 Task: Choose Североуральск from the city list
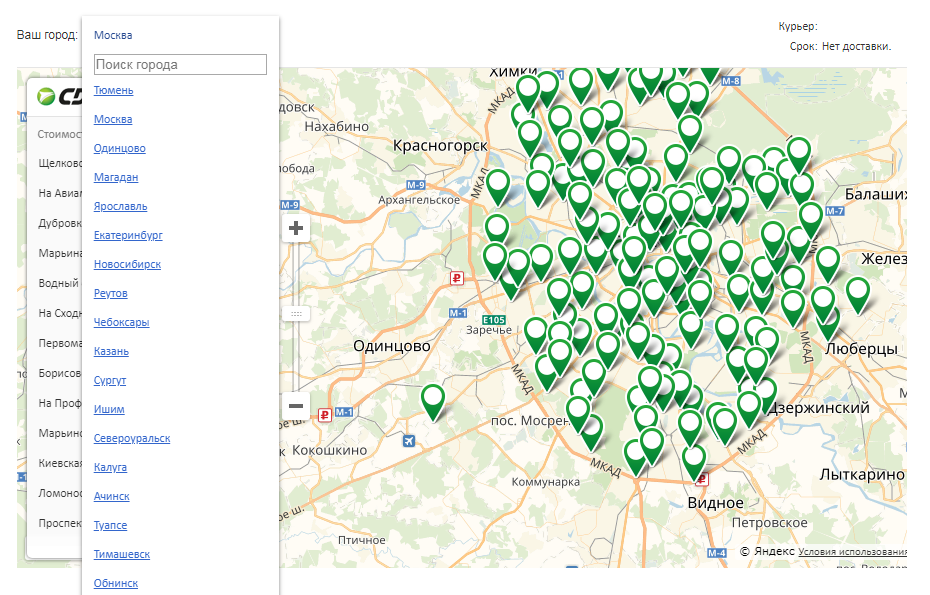[132, 438]
